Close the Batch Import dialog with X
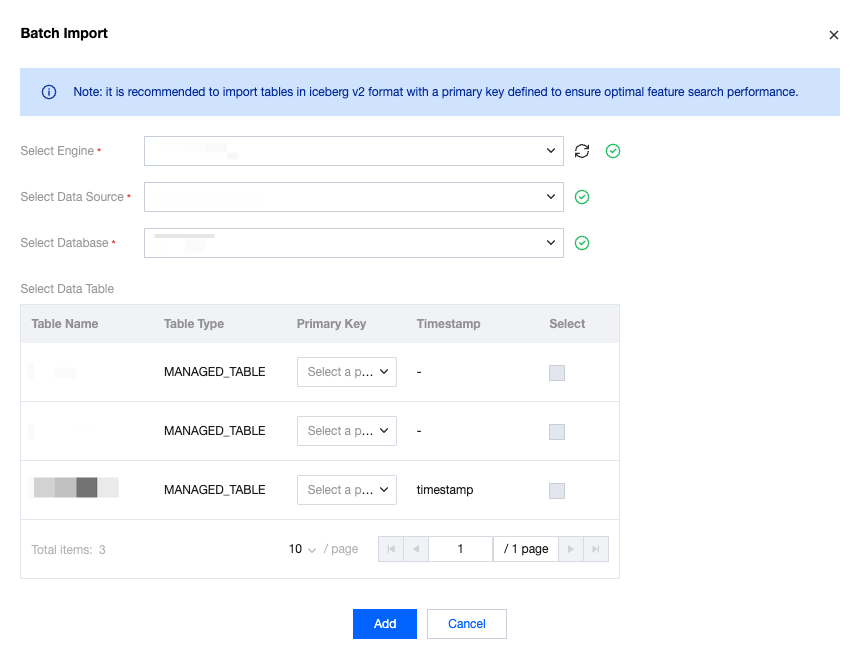The image size is (861, 658). [x=834, y=35]
